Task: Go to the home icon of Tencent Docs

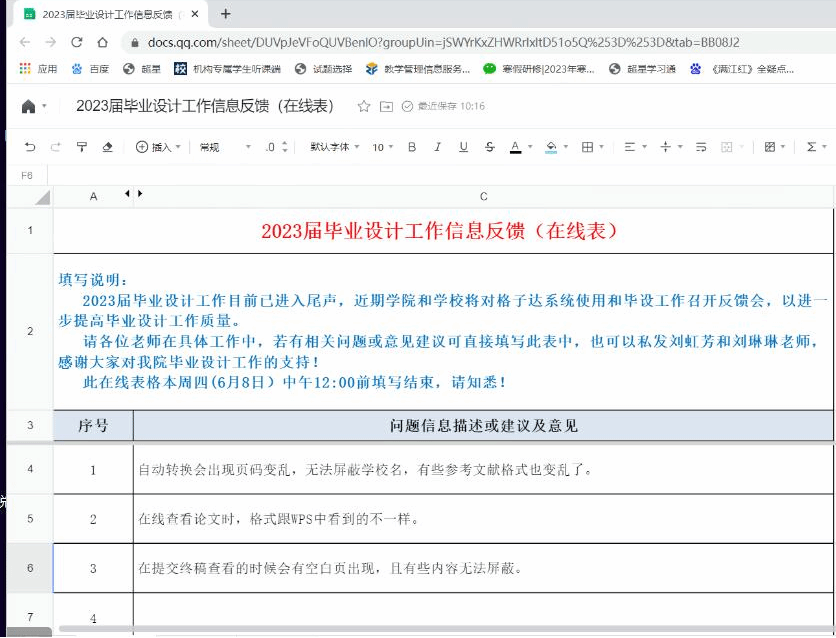Action: (29, 106)
